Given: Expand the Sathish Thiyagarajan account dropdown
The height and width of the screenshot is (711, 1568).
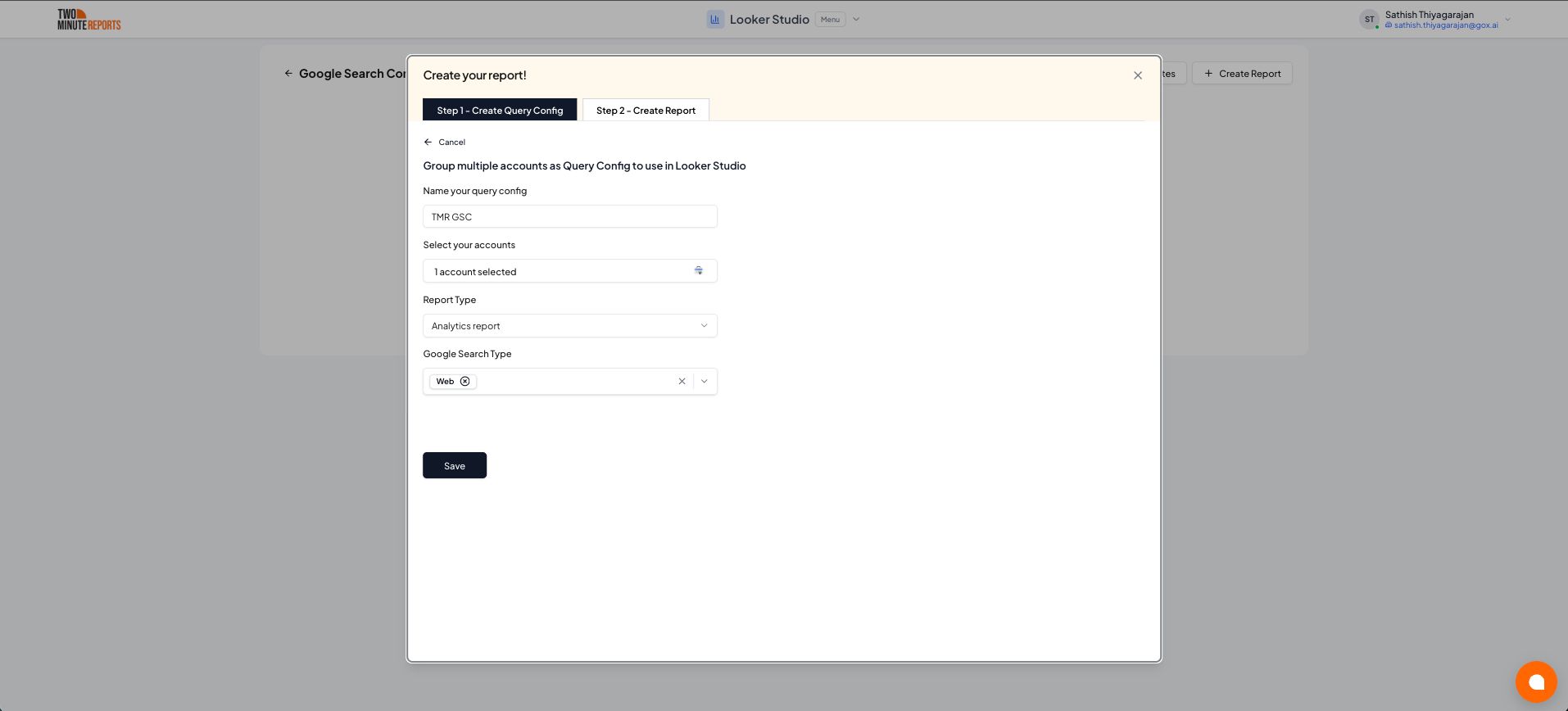Looking at the screenshot, I should tap(1507, 20).
